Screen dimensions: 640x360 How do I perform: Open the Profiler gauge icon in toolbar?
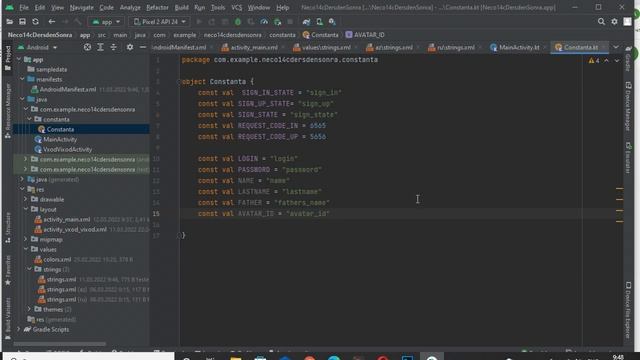[x=264, y=22]
